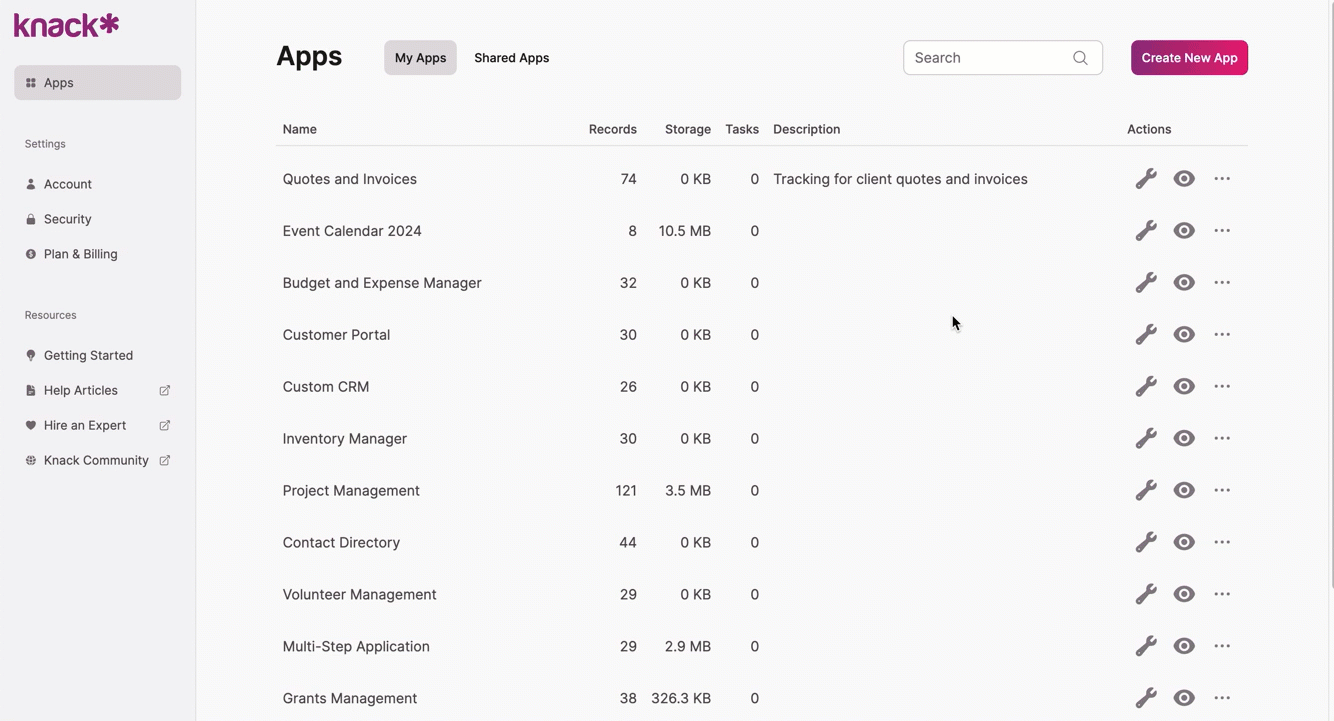This screenshot has height=721, width=1334.
Task: Open the wrench editor for Project Management
Action: point(1146,490)
